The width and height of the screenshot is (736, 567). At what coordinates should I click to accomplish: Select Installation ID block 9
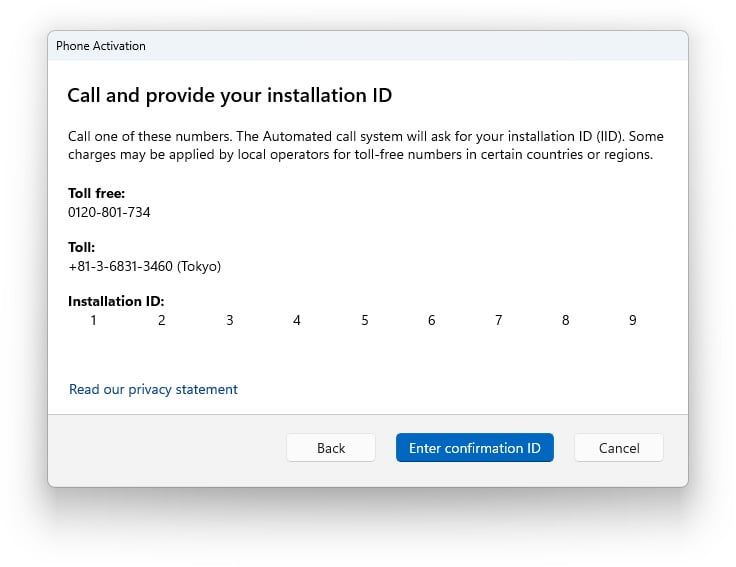pyautogui.click(x=633, y=321)
